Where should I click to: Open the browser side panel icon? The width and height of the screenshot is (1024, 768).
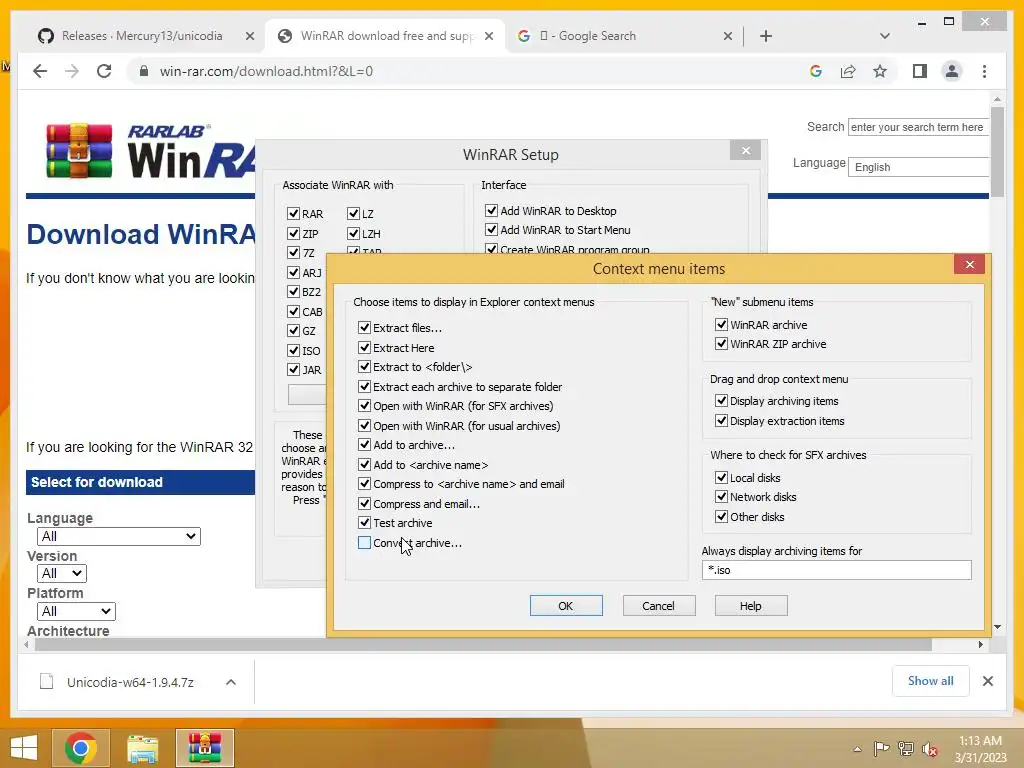click(x=920, y=71)
